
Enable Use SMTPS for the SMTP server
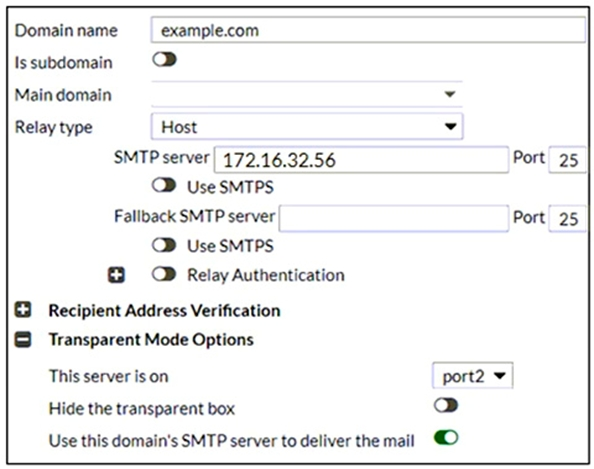click(x=164, y=185)
